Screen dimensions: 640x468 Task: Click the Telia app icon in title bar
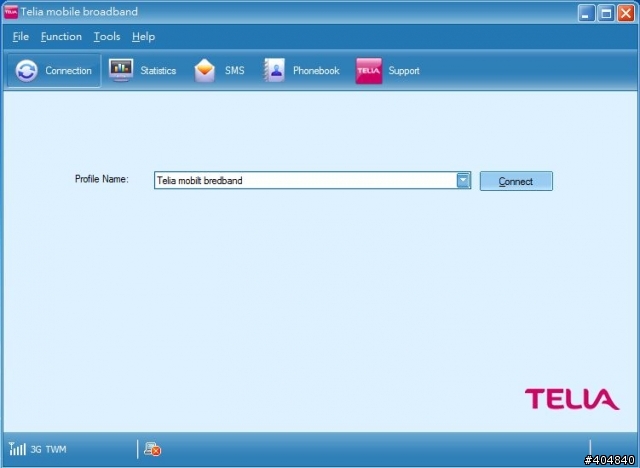coord(11,12)
